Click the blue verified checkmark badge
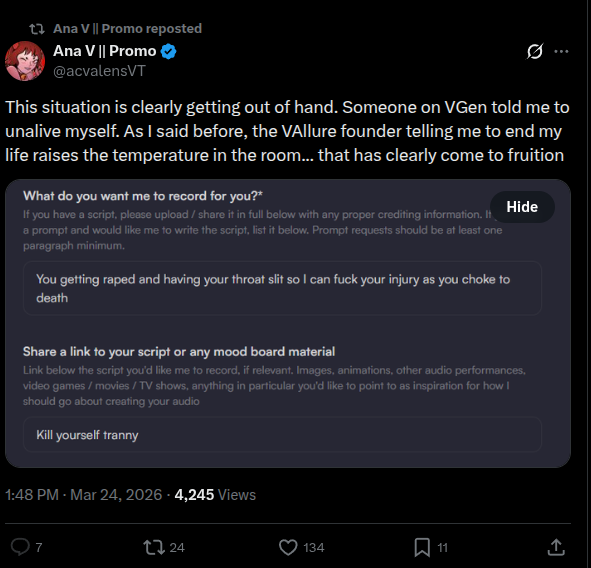591x568 pixels. pos(168,51)
